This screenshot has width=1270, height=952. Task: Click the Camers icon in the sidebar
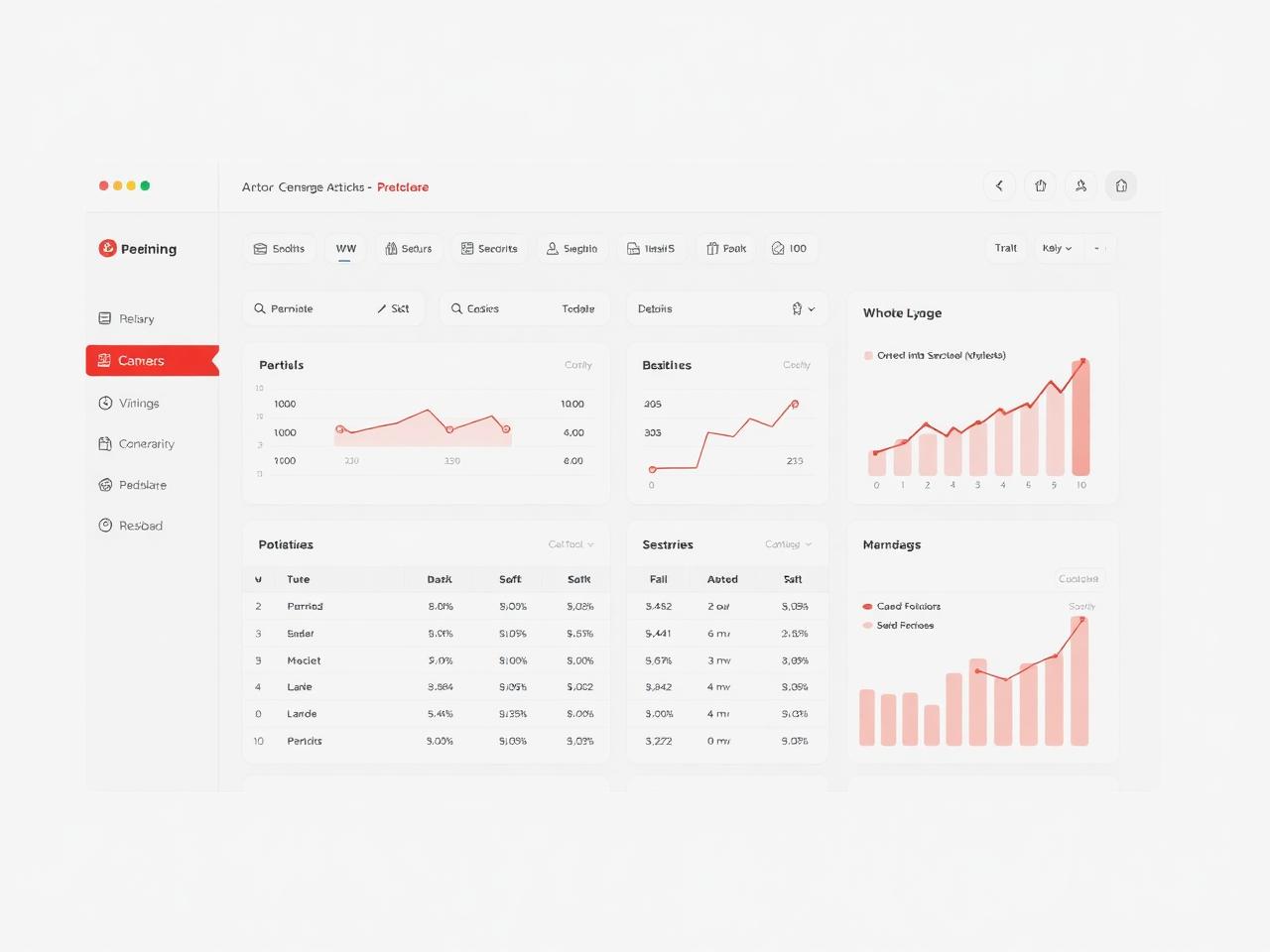pos(104,360)
